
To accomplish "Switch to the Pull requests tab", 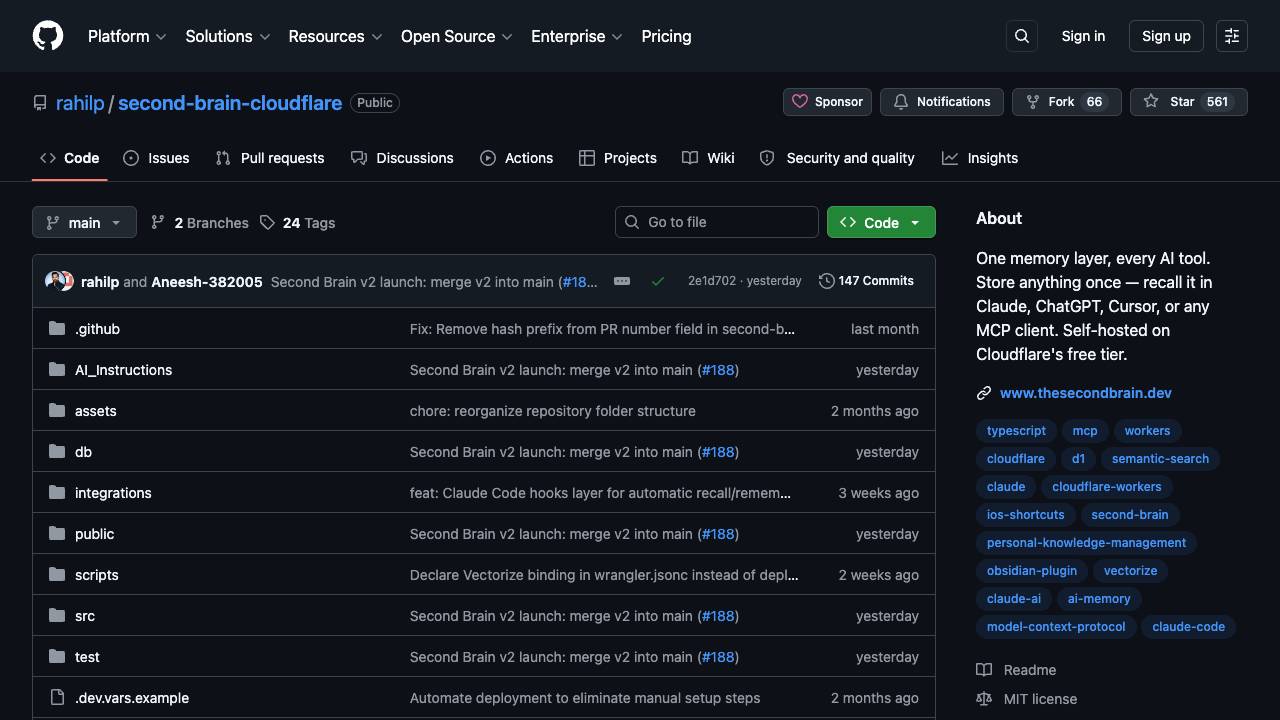I will tap(270, 158).
